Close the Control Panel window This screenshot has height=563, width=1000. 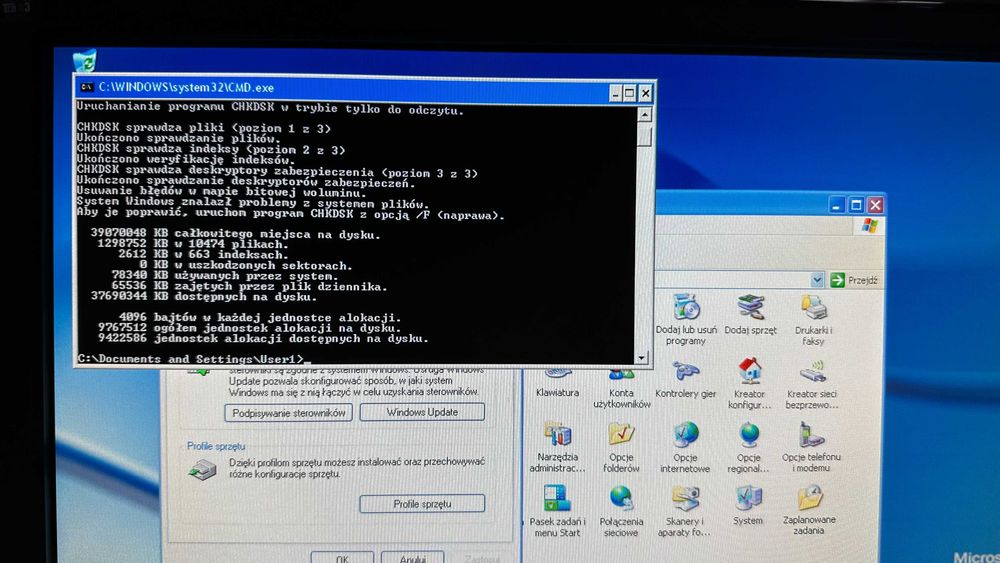point(875,205)
